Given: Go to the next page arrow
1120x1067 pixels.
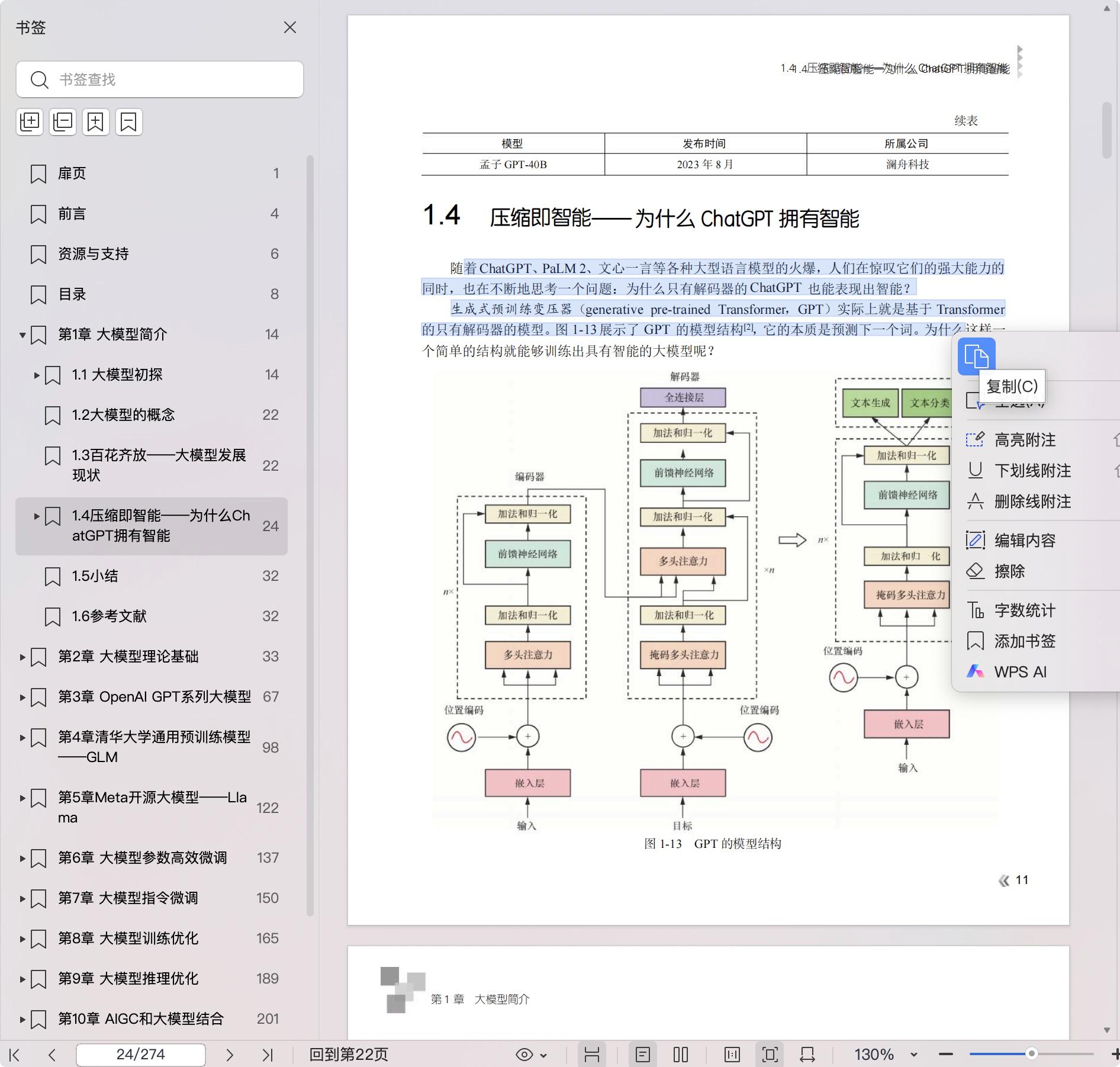Looking at the screenshot, I should (230, 1055).
